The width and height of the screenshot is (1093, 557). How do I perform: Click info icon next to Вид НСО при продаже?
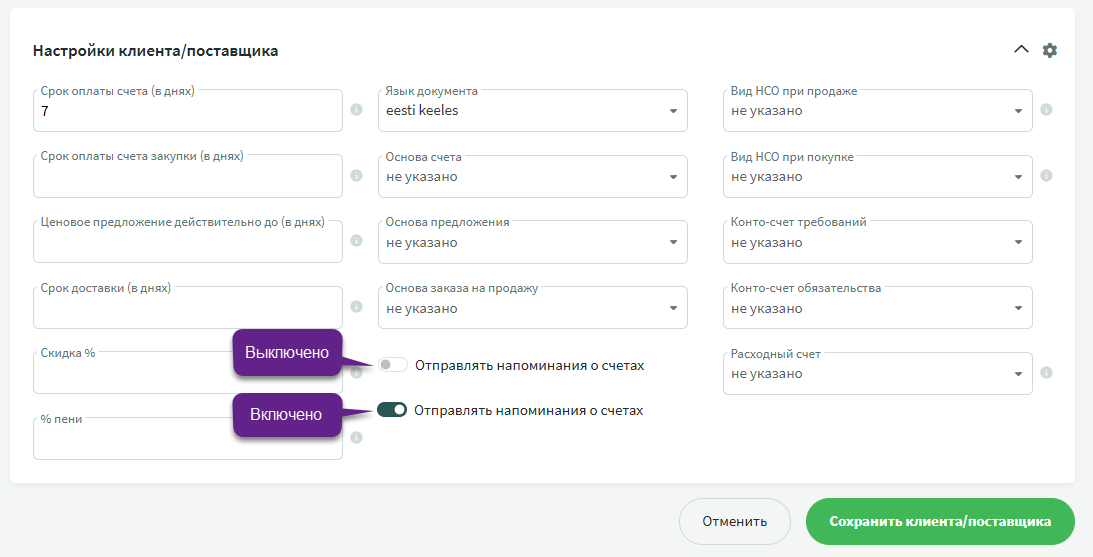pos(1046,110)
